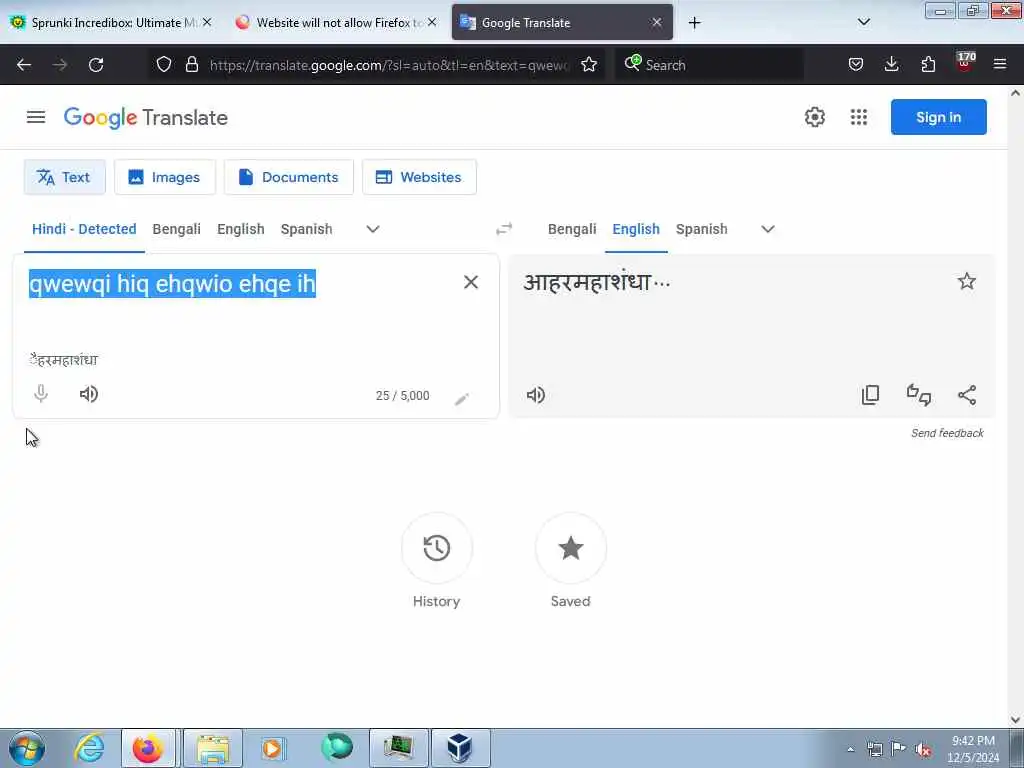Save translation with the star icon
Viewport: 1024px width, 768px height.
click(x=967, y=281)
